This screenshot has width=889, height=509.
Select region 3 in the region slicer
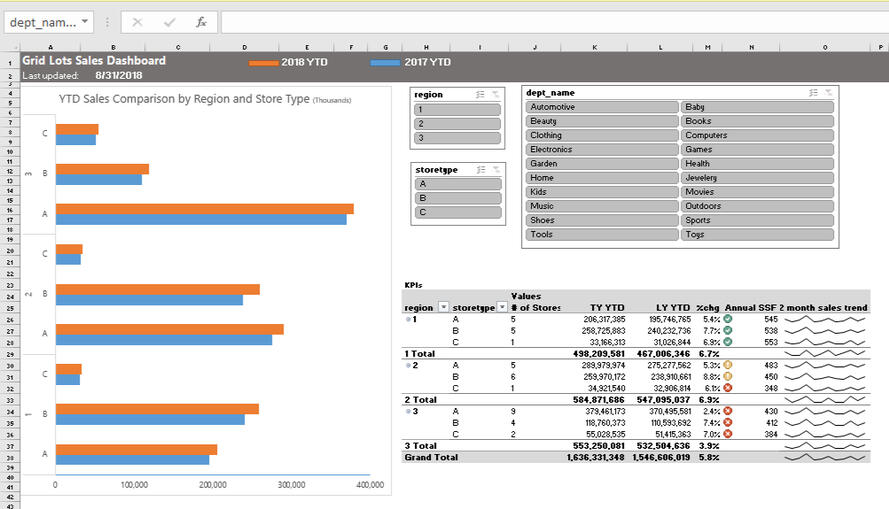coord(457,138)
